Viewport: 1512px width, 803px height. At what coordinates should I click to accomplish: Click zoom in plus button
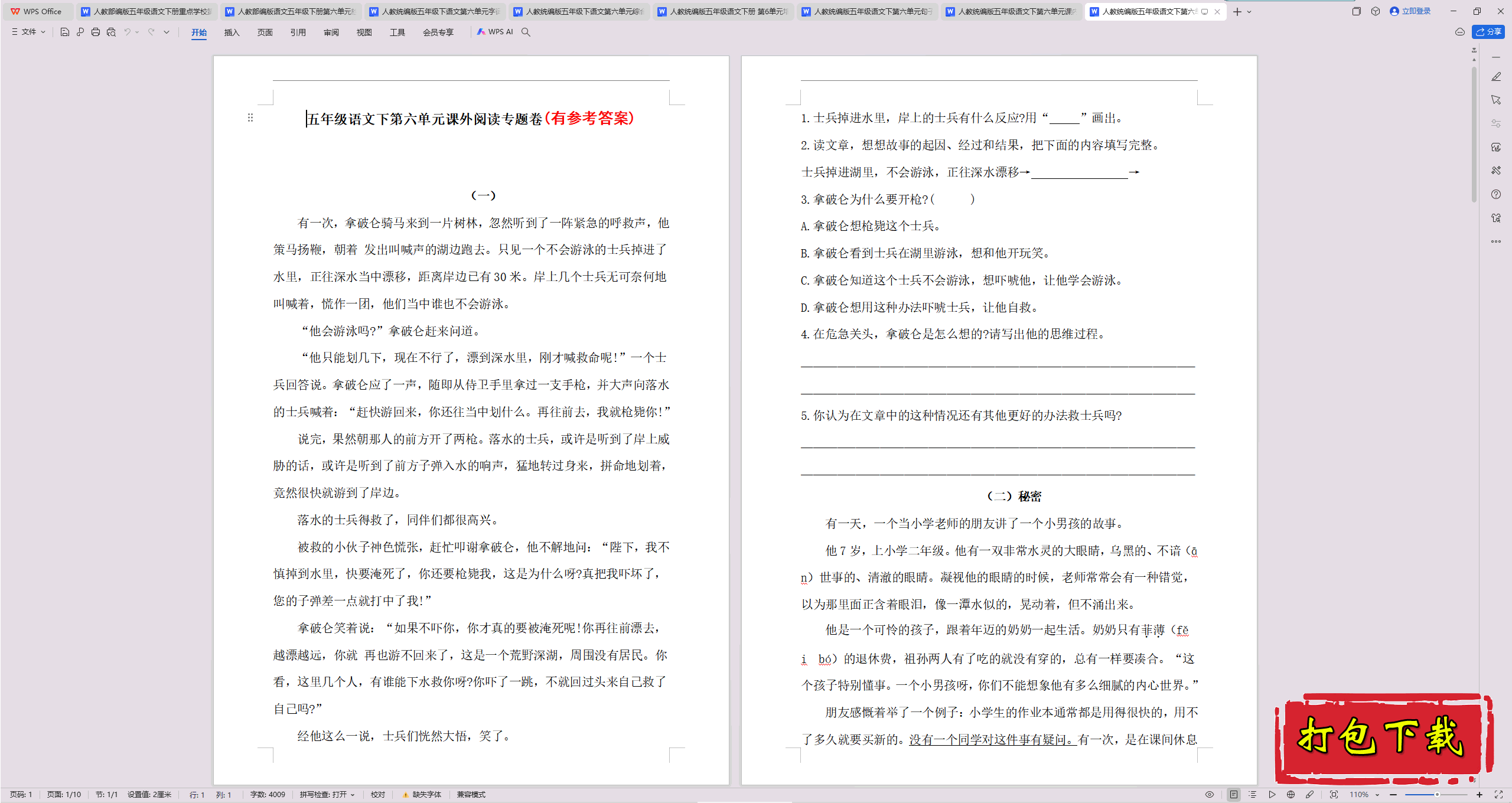pyautogui.click(x=1480, y=795)
